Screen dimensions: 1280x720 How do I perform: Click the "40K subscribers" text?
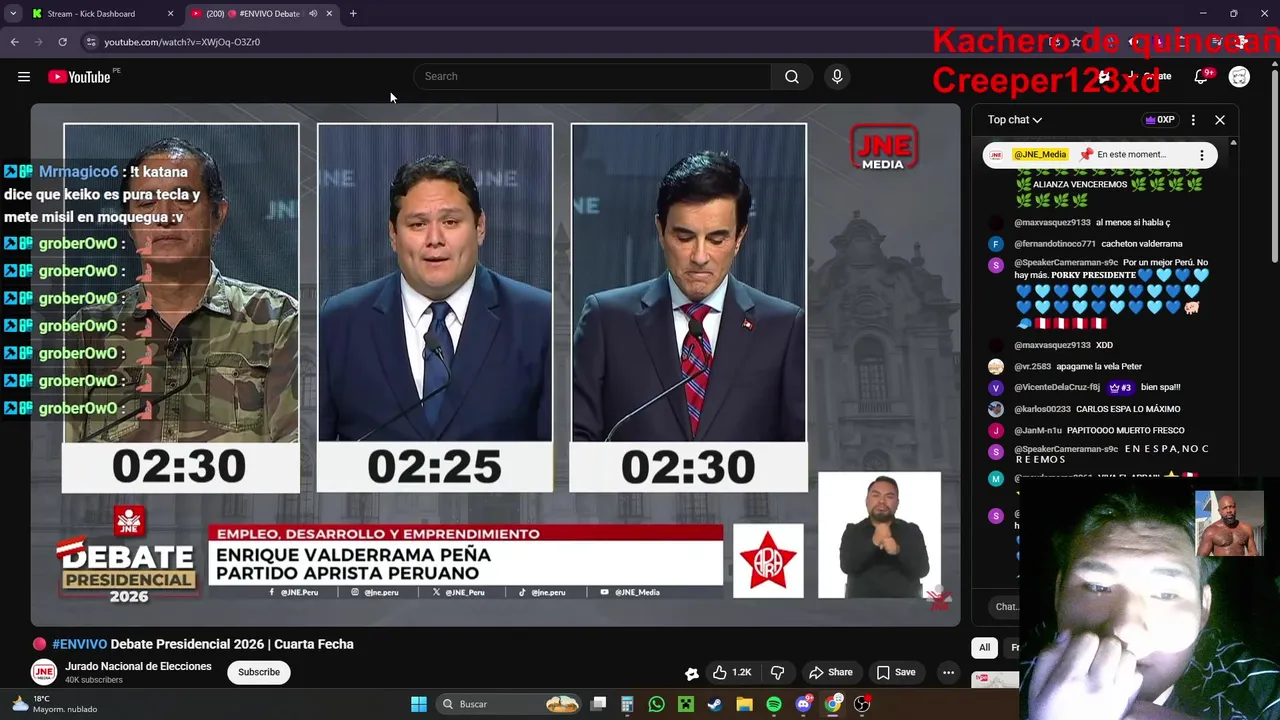click(x=94, y=680)
